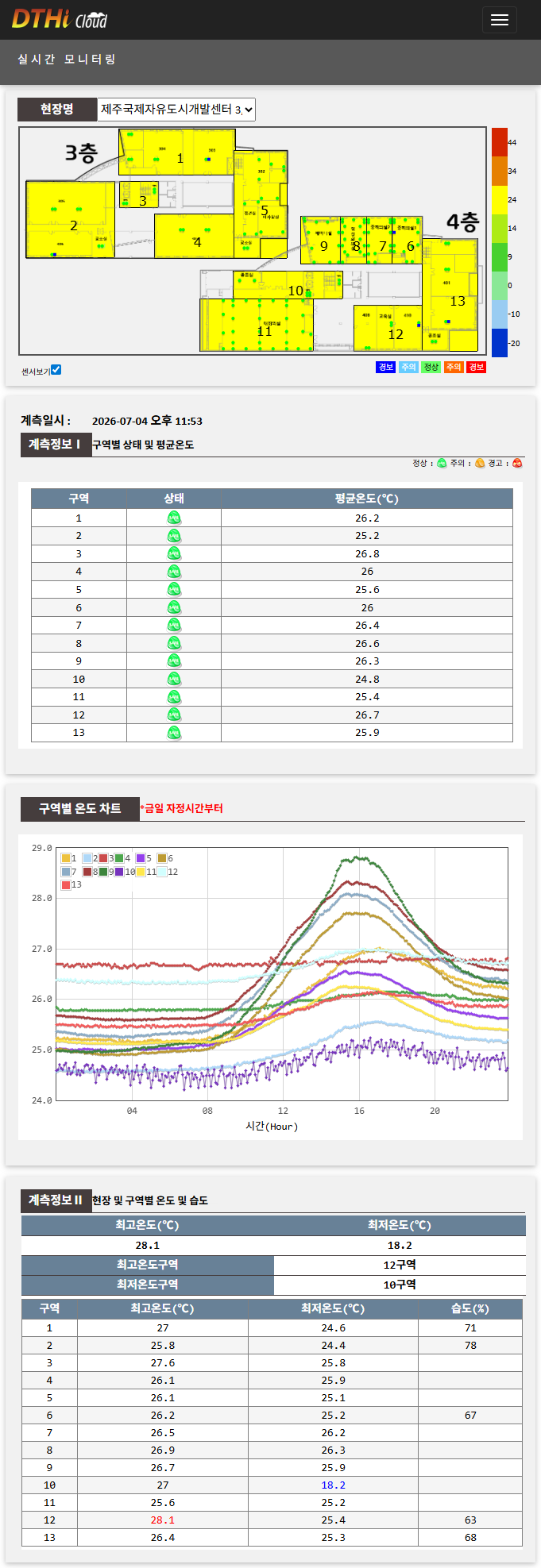This screenshot has height=1568, width=541.
Task: Toggle series 1 in chart legend
Action: [66, 858]
